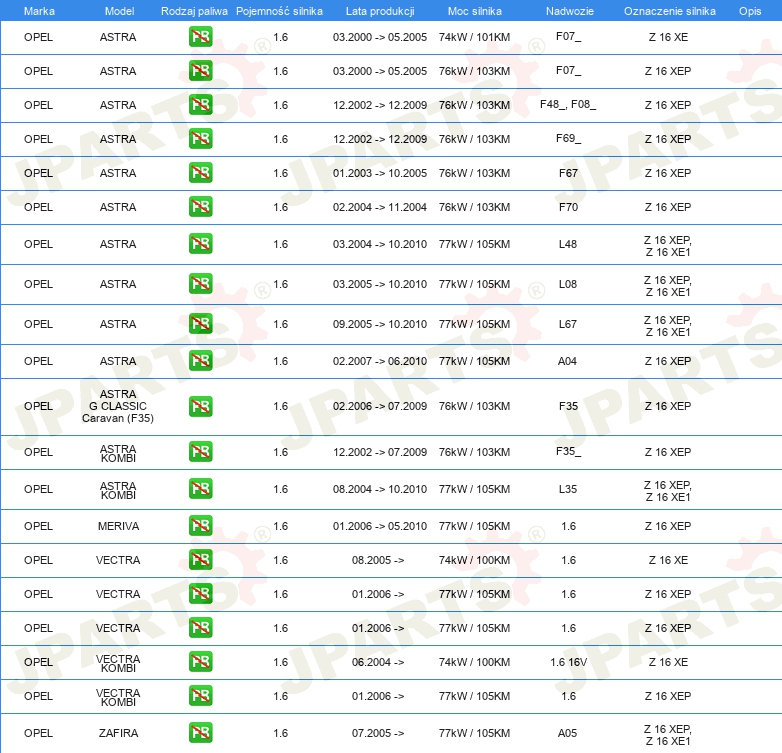Click the fuel icon in the Astra F67 row
The height and width of the screenshot is (753, 782).
[x=200, y=173]
